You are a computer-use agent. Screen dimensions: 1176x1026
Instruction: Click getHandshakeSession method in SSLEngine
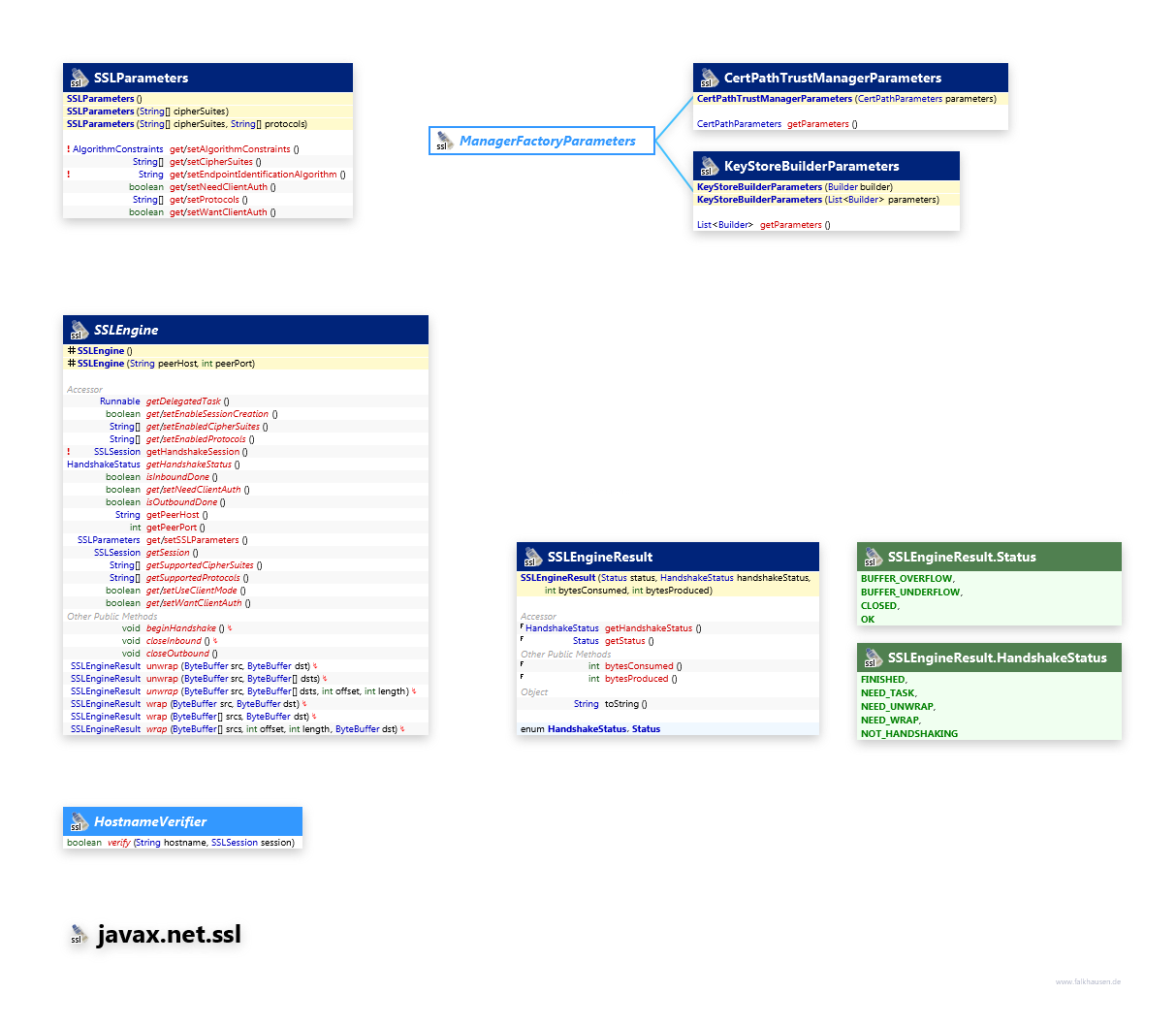193,452
